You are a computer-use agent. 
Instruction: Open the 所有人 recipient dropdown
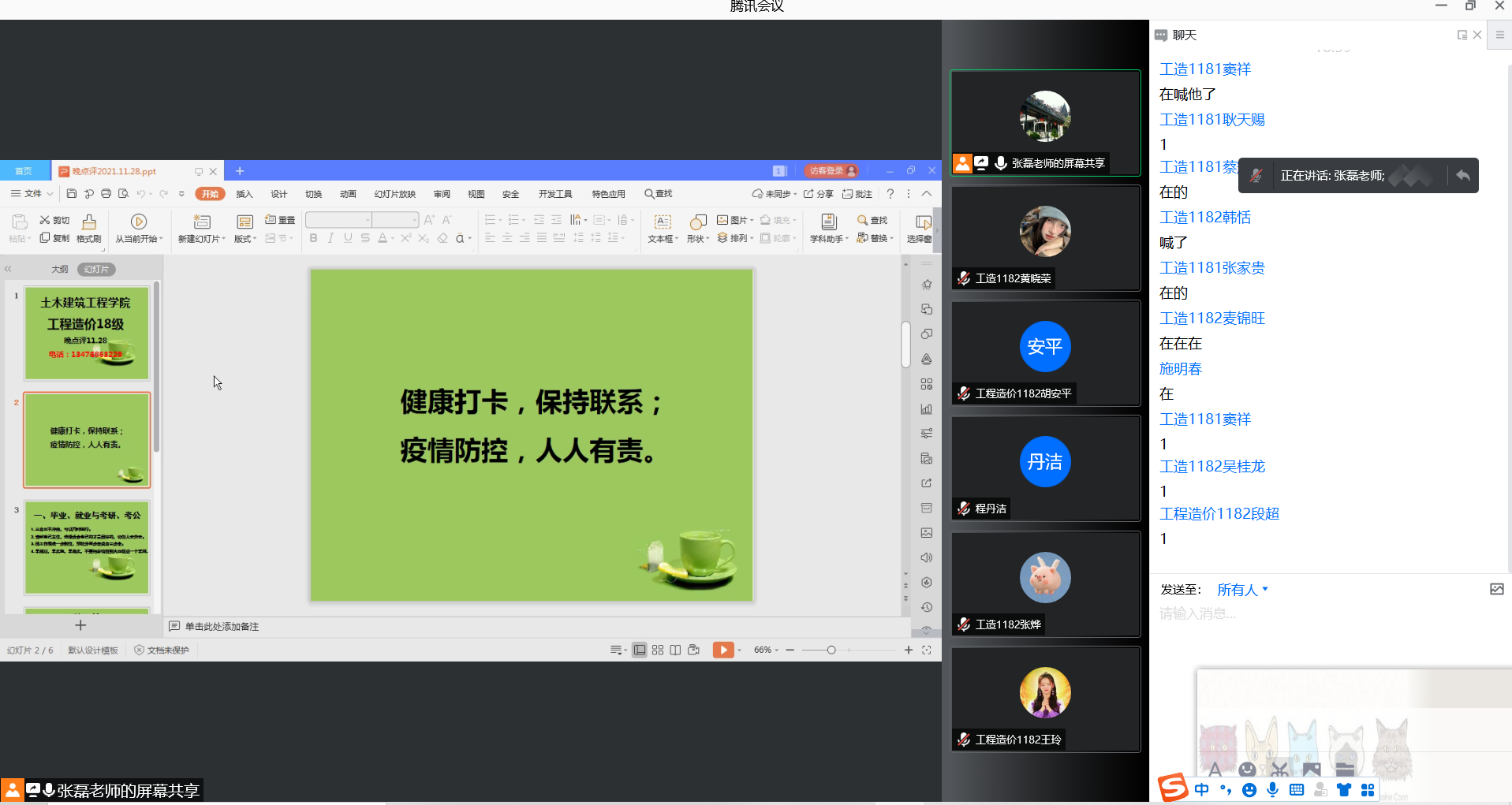click(x=1242, y=590)
